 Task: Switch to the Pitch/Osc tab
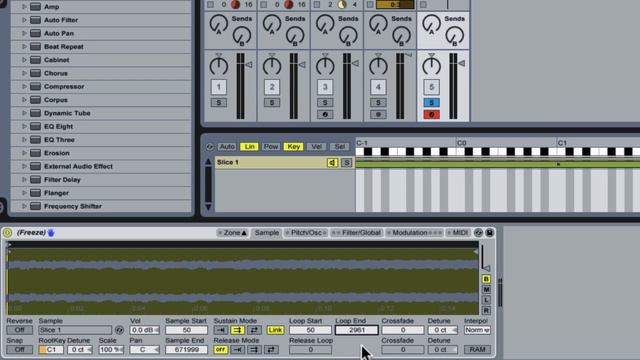[306, 233]
